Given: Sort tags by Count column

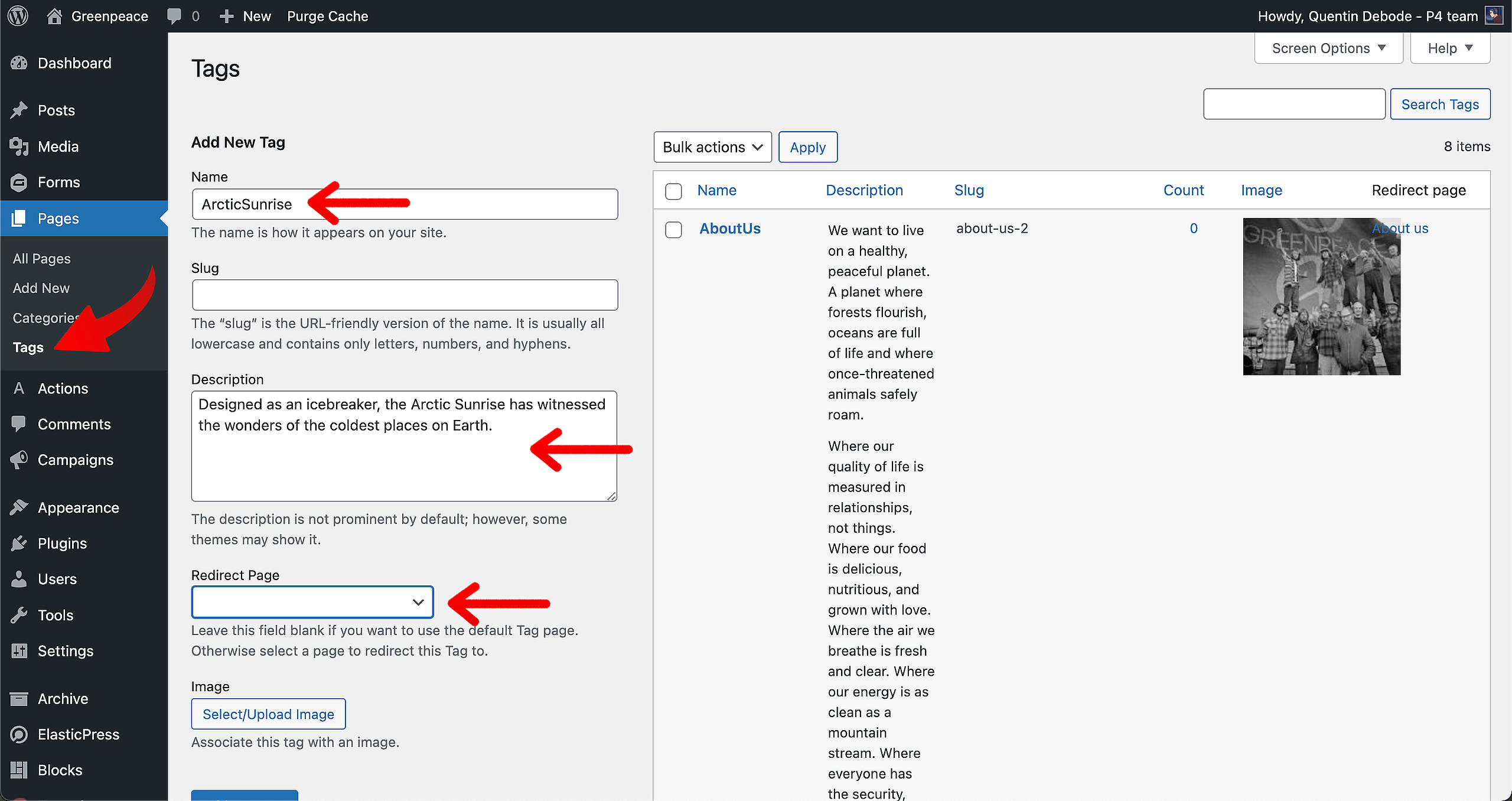Looking at the screenshot, I should [x=1183, y=190].
